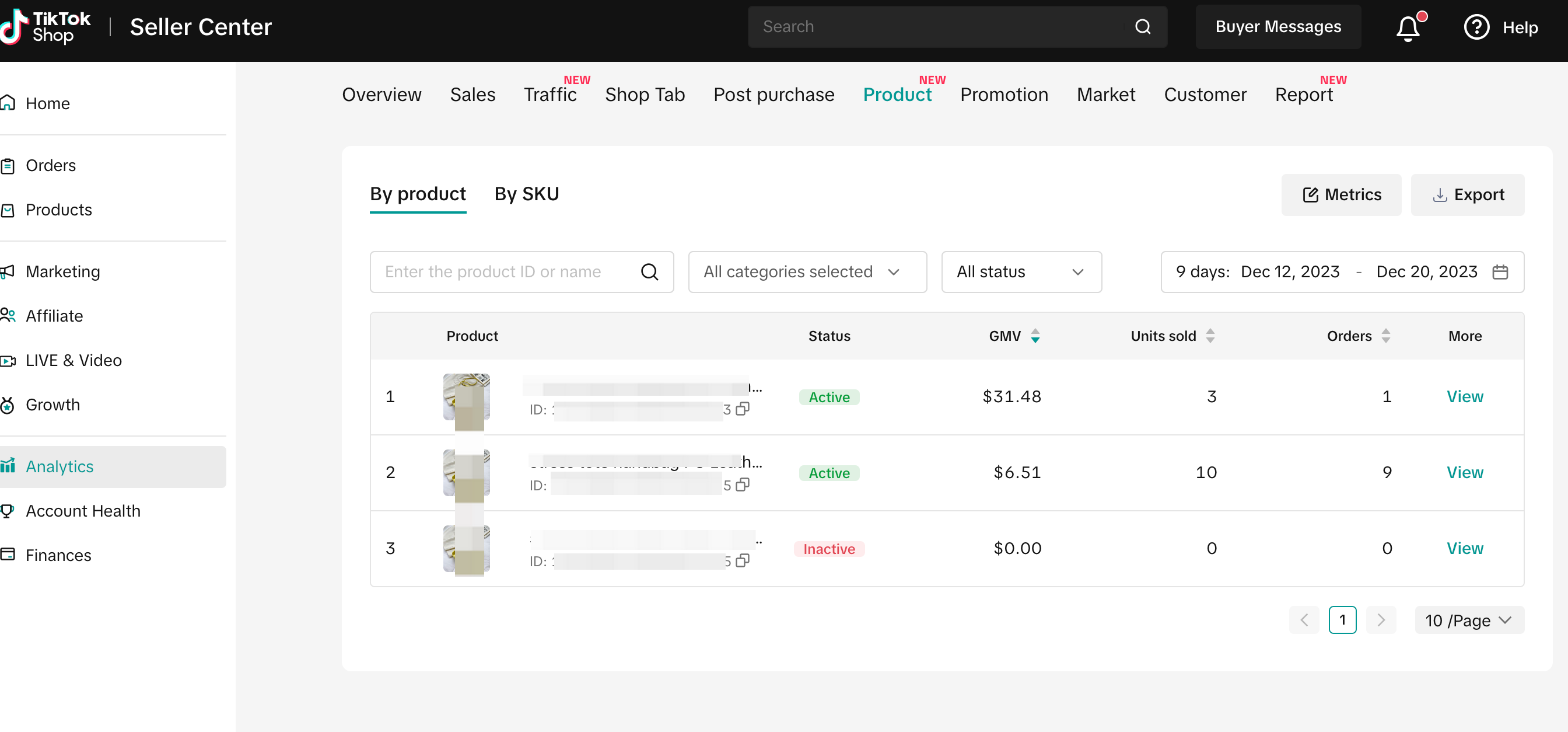Go to the Promotion tab
The width and height of the screenshot is (1568, 732).
(1004, 95)
